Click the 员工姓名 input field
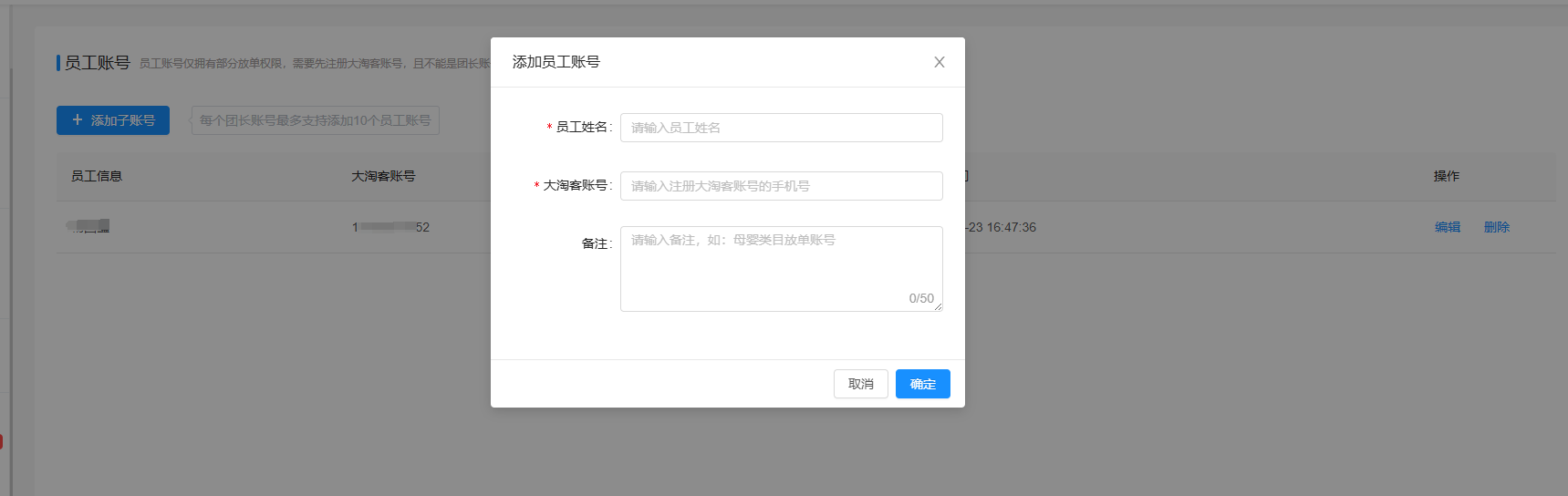 coord(781,128)
